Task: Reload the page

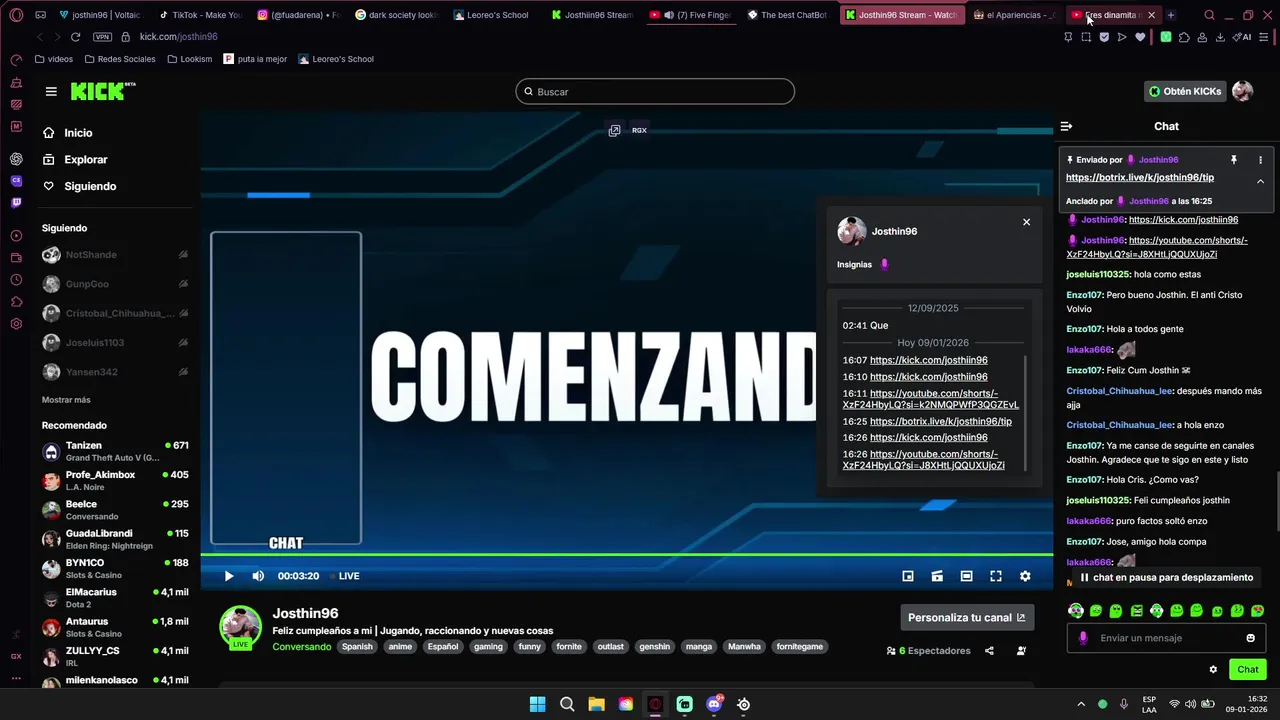Action: 75,37
